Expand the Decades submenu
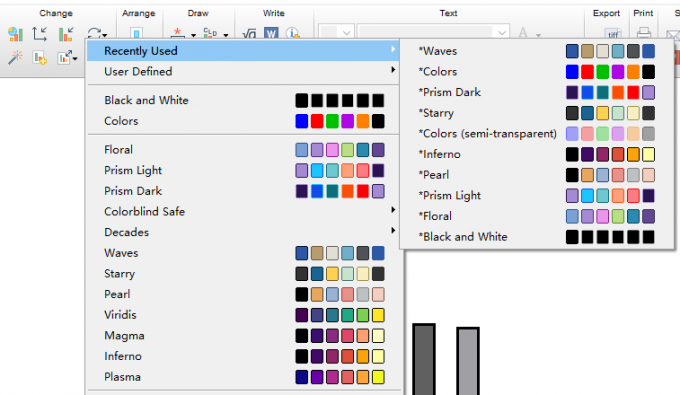680x395 pixels. click(243, 232)
